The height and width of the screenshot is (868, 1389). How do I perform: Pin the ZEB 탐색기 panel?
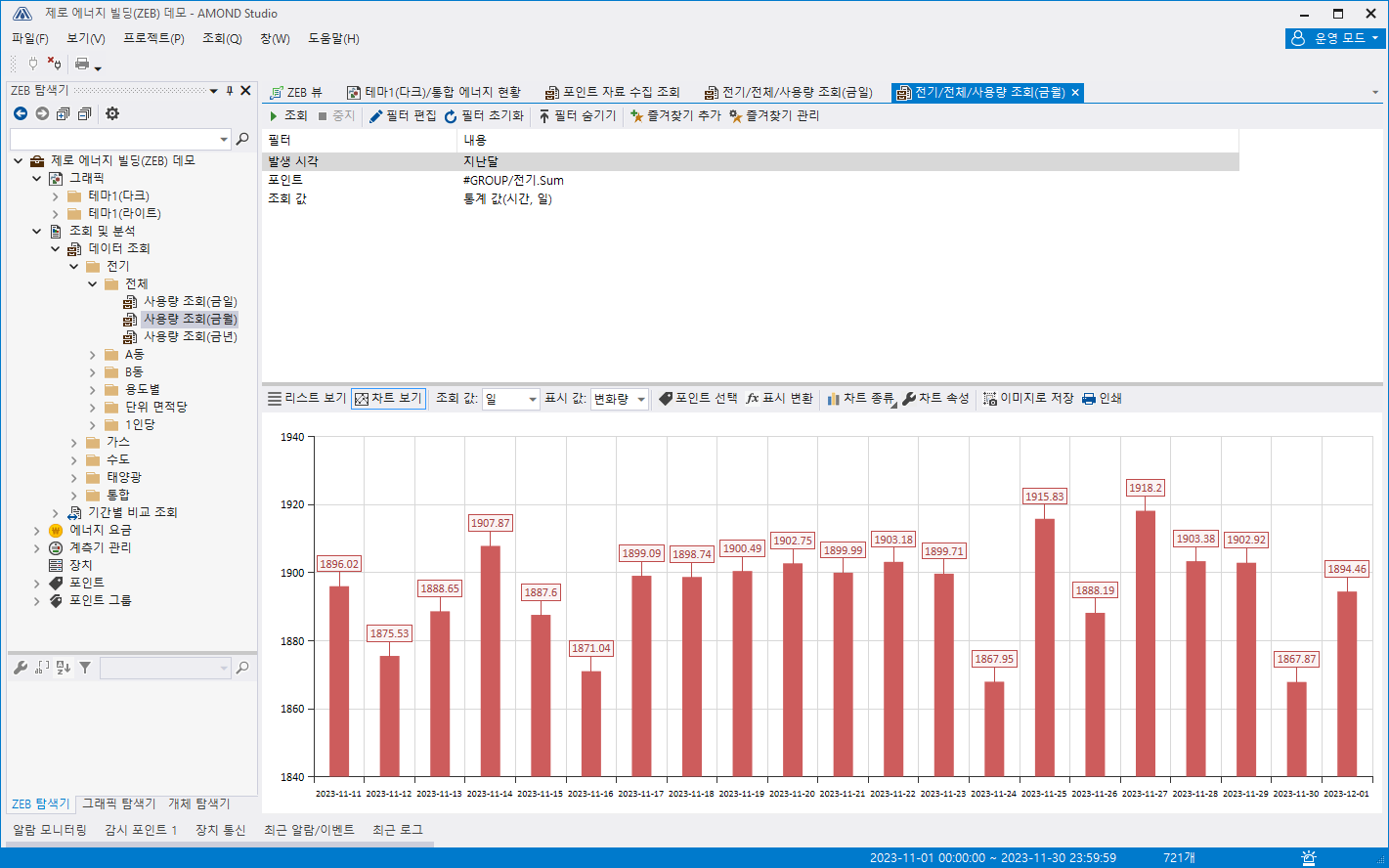[230, 91]
